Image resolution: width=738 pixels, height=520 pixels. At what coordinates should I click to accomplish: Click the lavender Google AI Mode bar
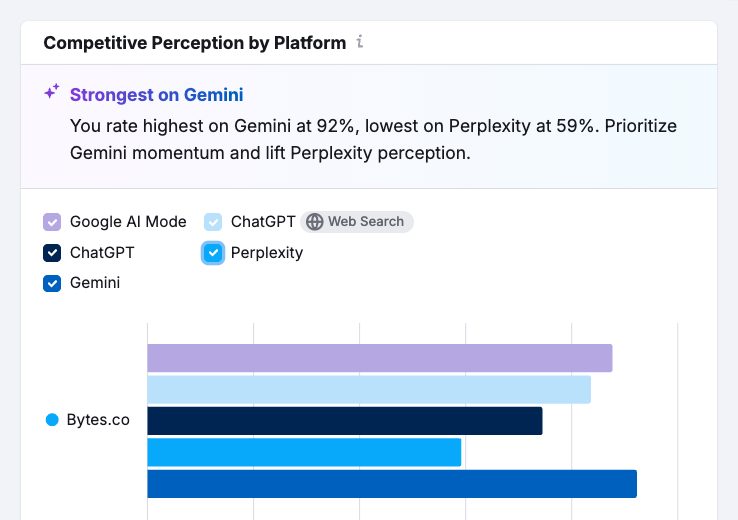(379, 358)
